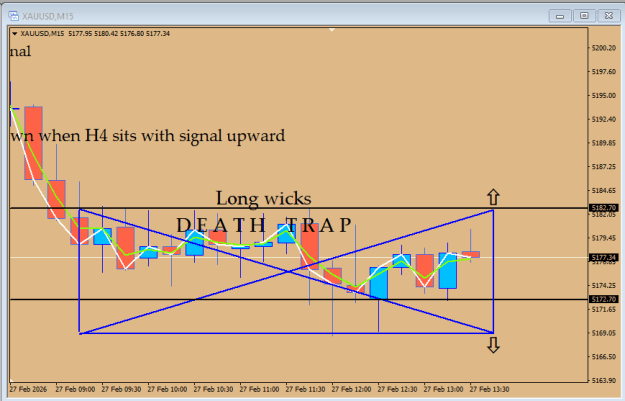Viewport: 625px width, 401px height.
Task: Click the '27 Feb 10:00' time label
Action: click(x=167, y=389)
